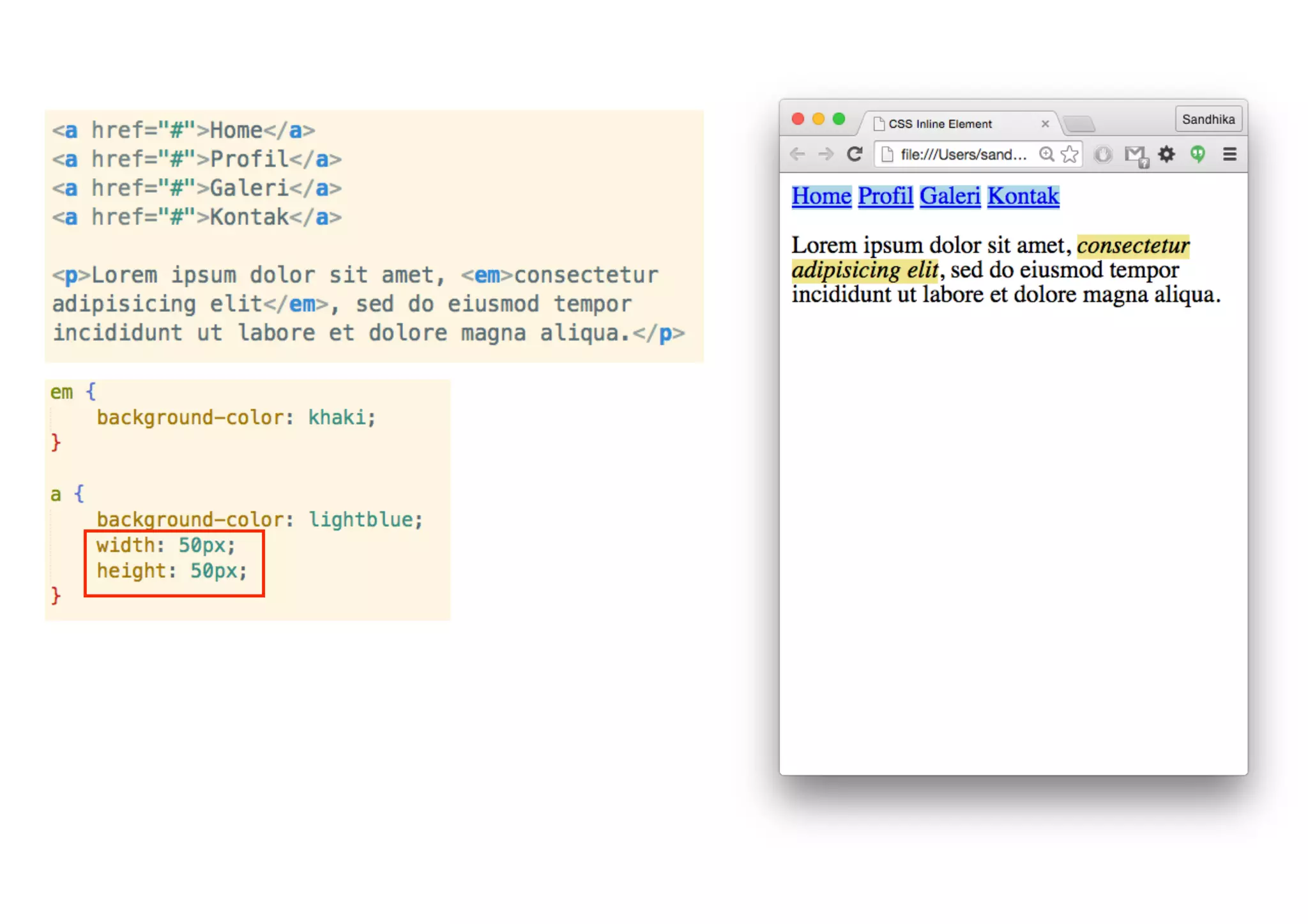Click the Kontak link

tap(1023, 196)
